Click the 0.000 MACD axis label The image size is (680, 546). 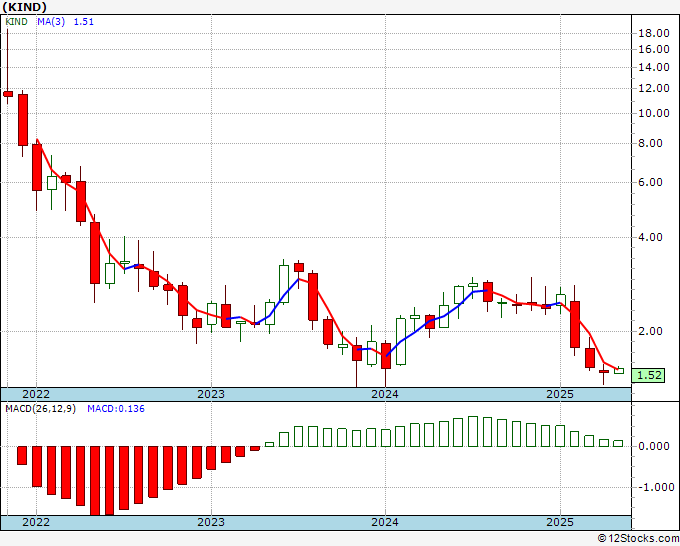point(654,446)
